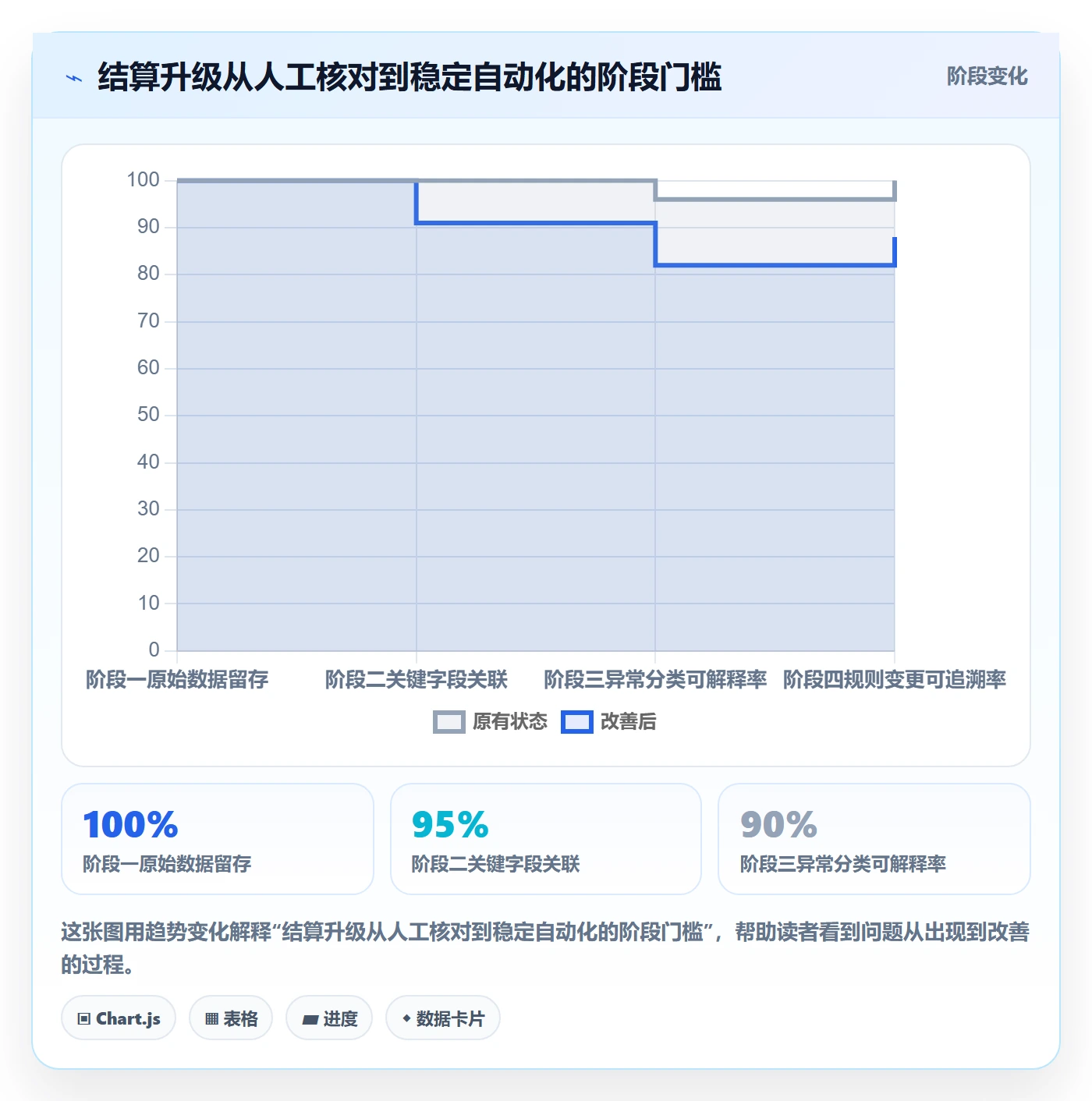
Task: Click the square icon in Chart.js chip
Action: [84, 1018]
